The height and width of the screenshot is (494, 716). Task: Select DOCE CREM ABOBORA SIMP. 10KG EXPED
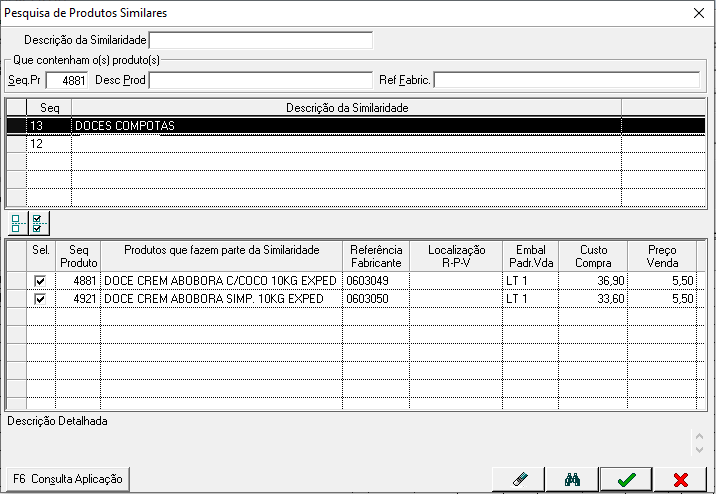(221, 299)
